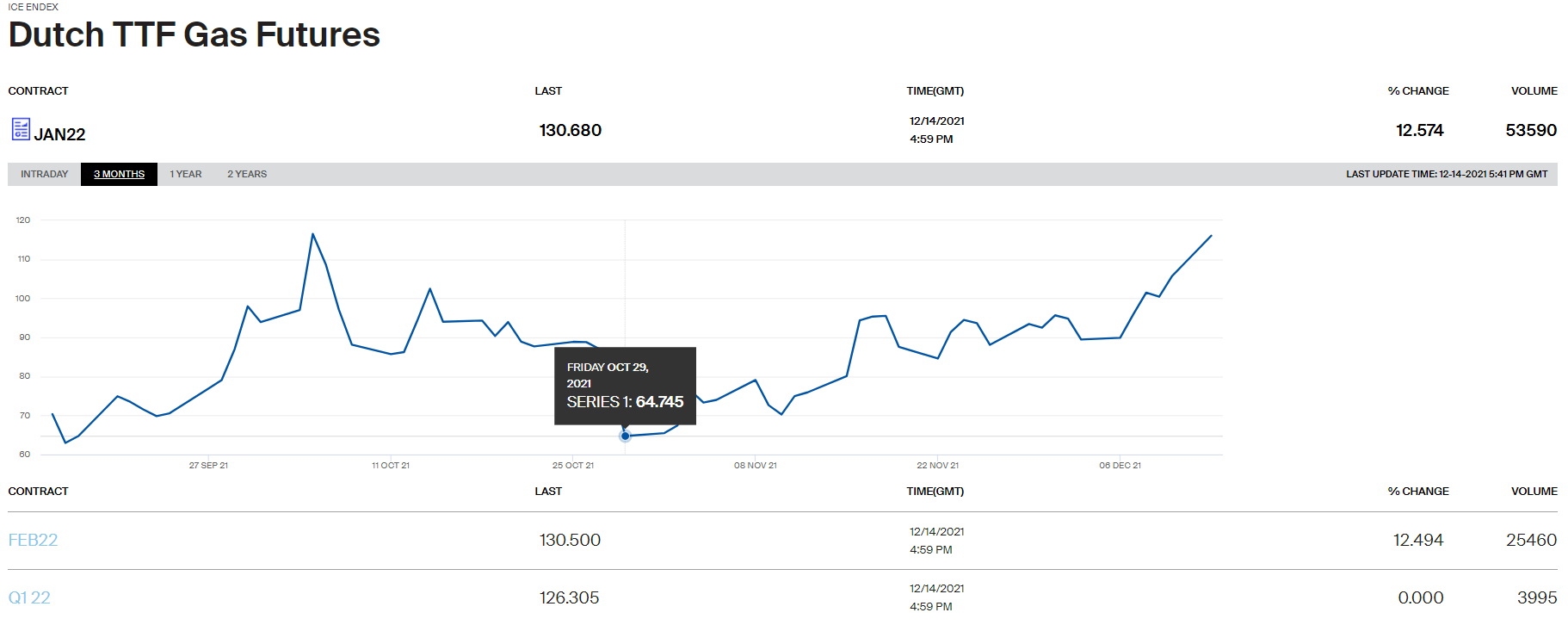Click the Q1 22 last price 126.305
Screen dimensions: 1568x625
(x=569, y=597)
